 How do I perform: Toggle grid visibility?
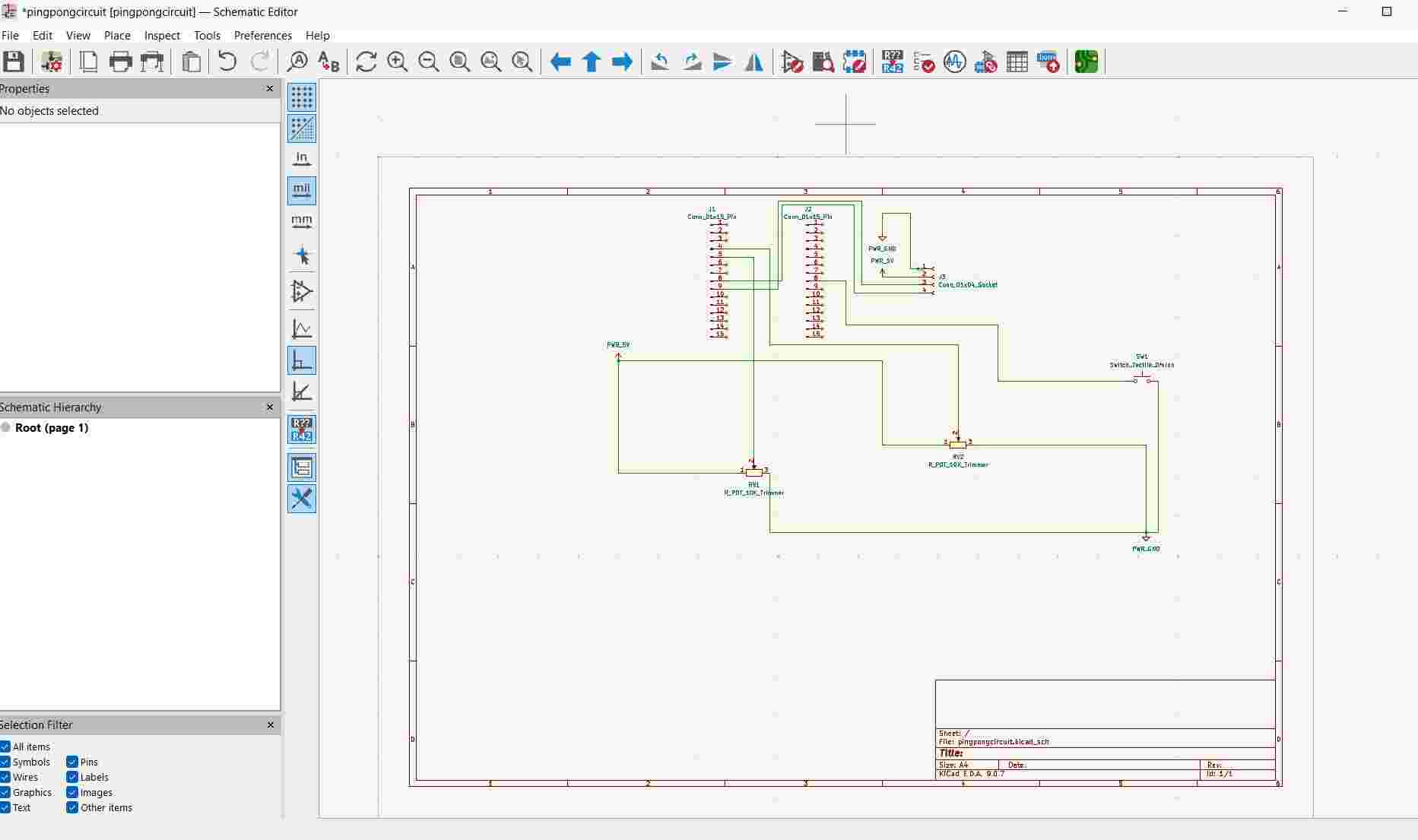click(301, 97)
